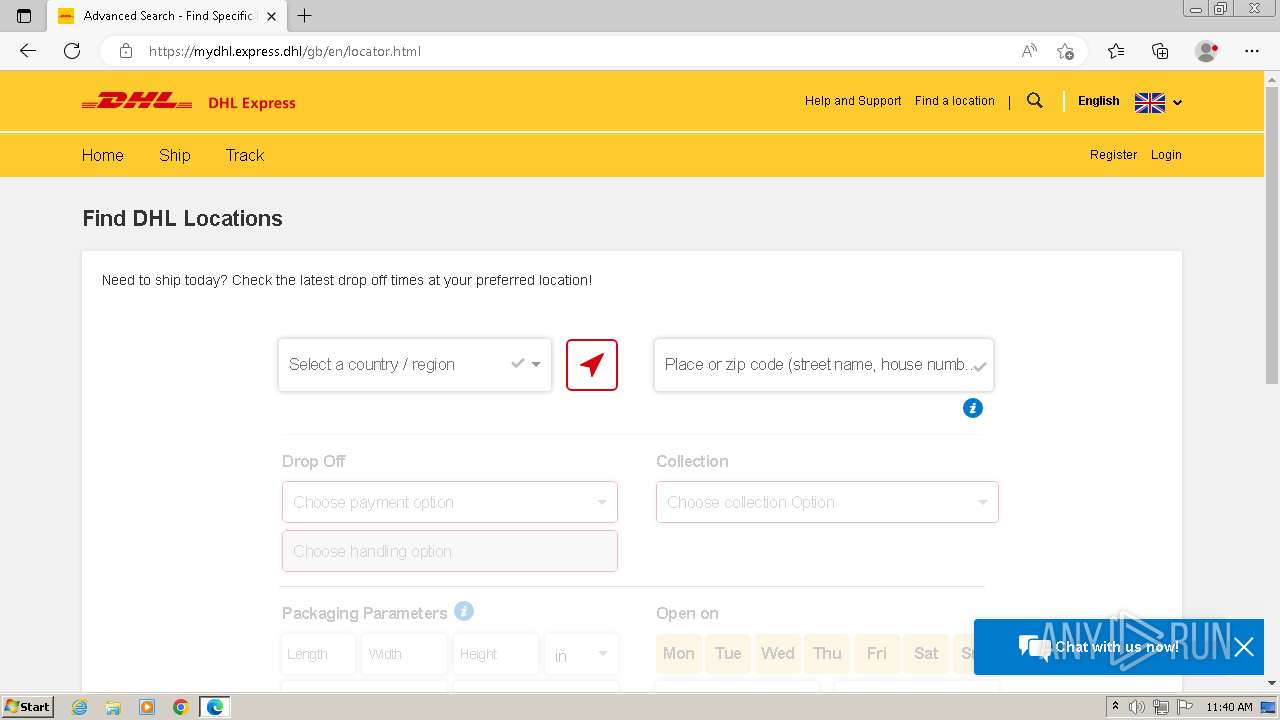Open the browser profile avatar
1280x720 pixels.
1207,51
